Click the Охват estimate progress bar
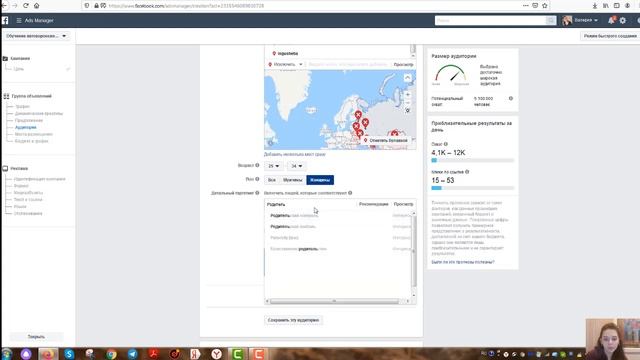Screen dimensions: 640x360 click(473, 160)
